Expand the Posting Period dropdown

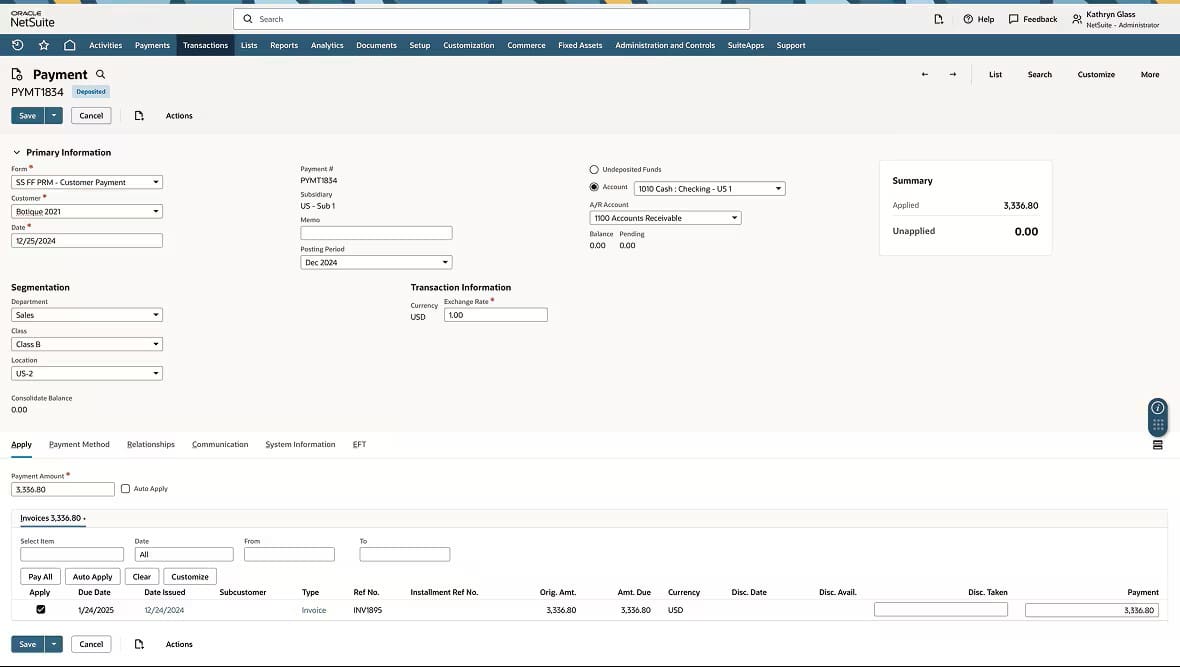point(376,262)
